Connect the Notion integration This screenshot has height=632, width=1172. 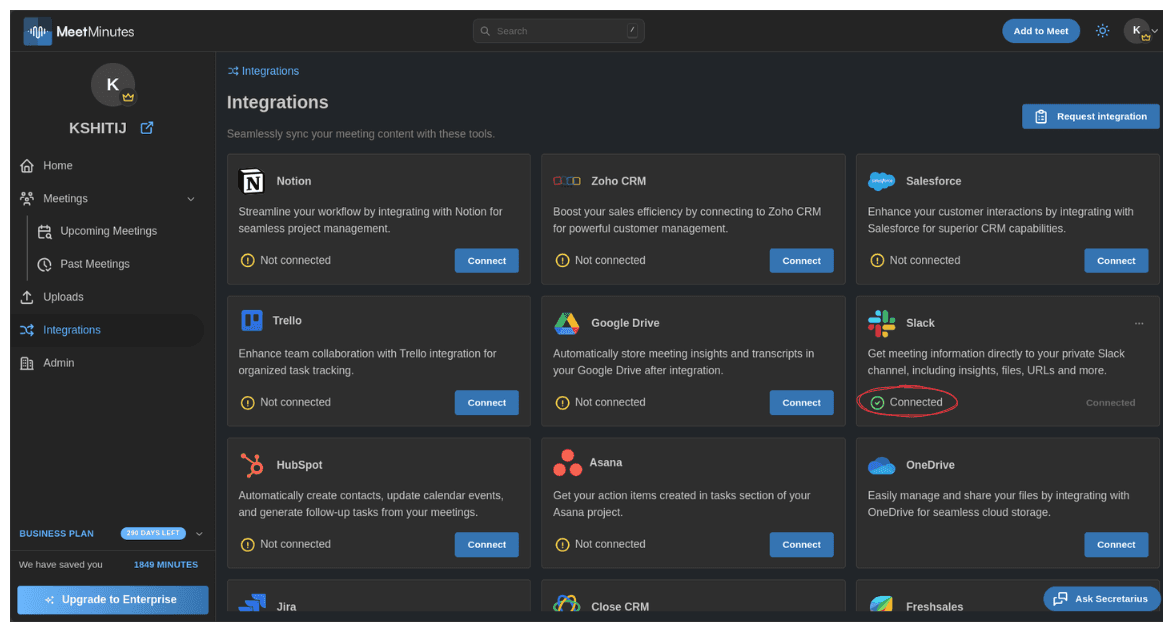pyautogui.click(x=487, y=261)
